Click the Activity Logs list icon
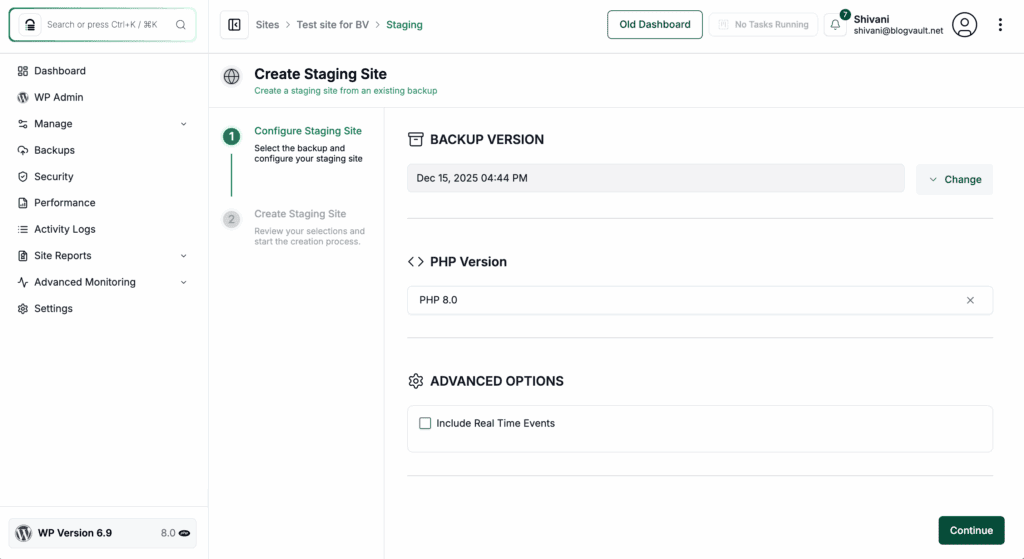 [x=23, y=229]
